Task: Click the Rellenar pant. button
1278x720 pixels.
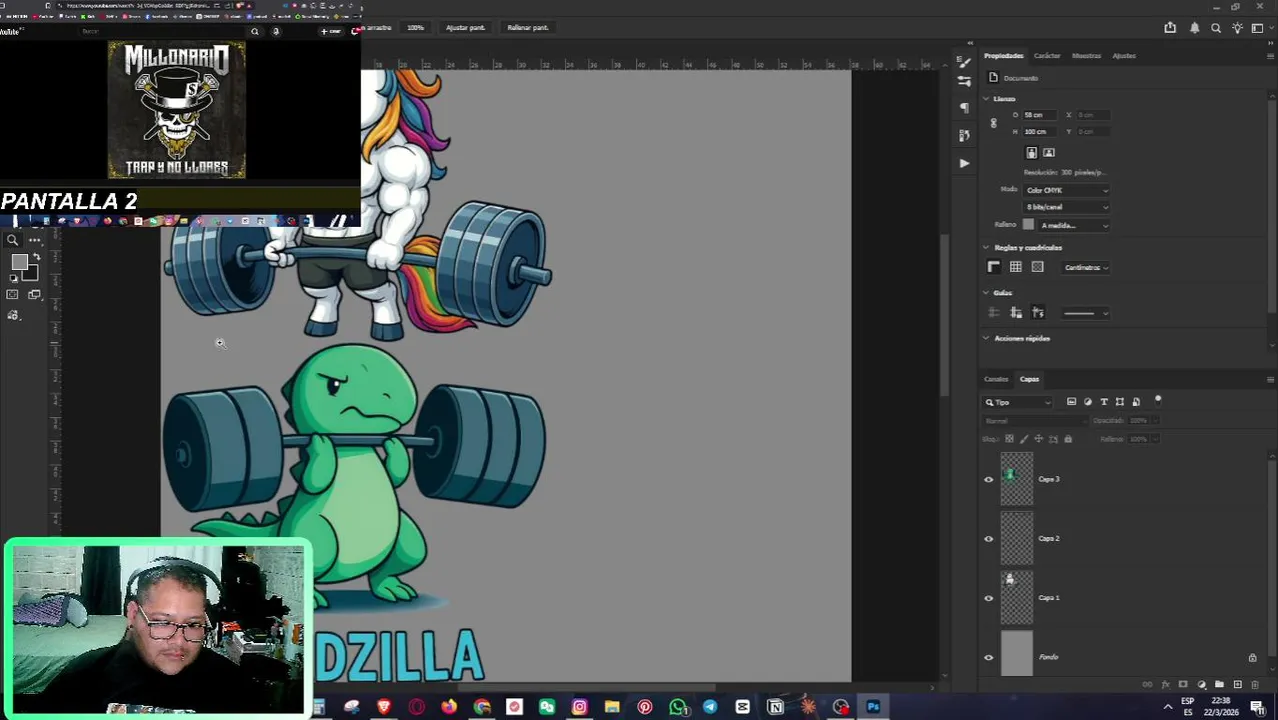Action: (527, 27)
